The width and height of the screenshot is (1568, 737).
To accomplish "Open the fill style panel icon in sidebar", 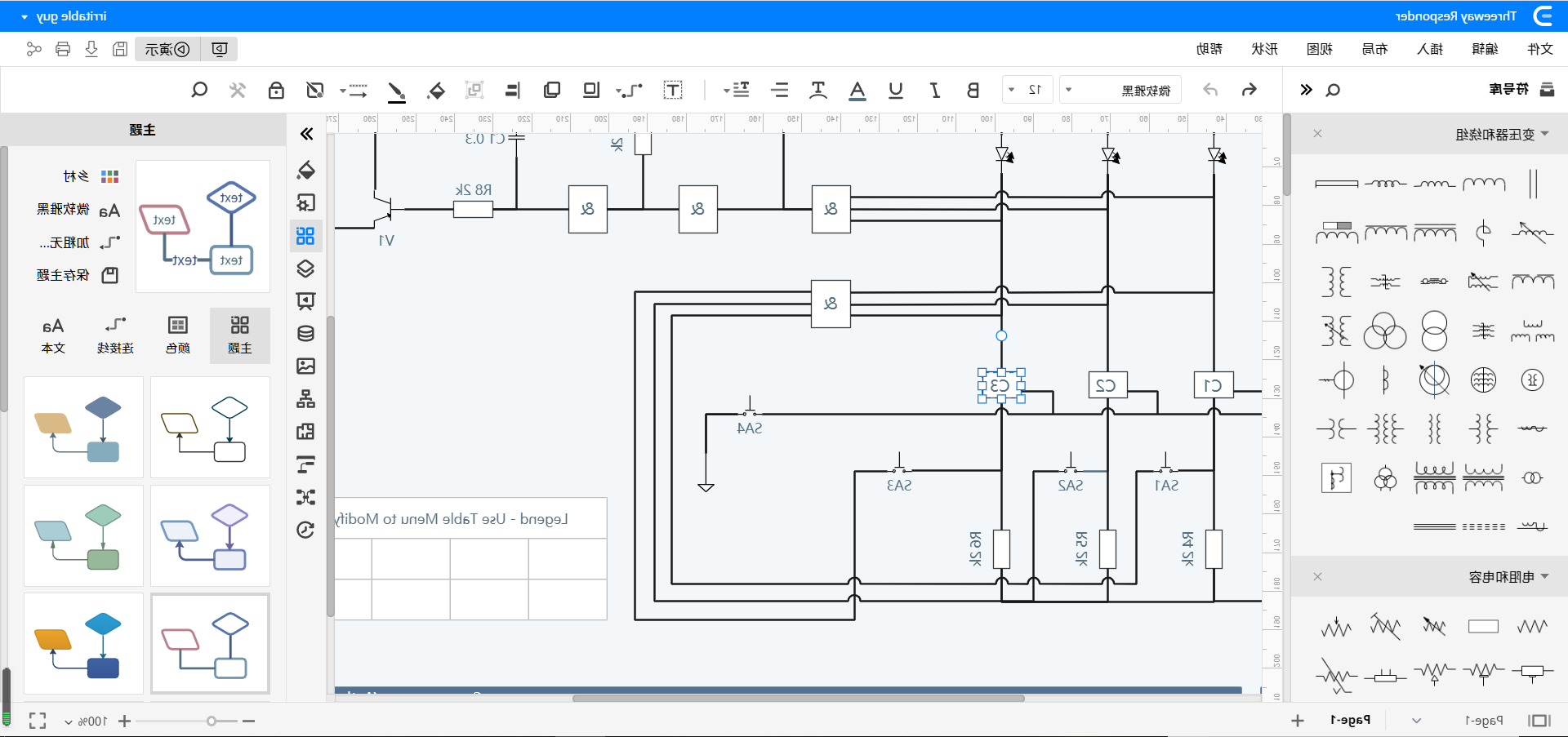I will coord(306,170).
